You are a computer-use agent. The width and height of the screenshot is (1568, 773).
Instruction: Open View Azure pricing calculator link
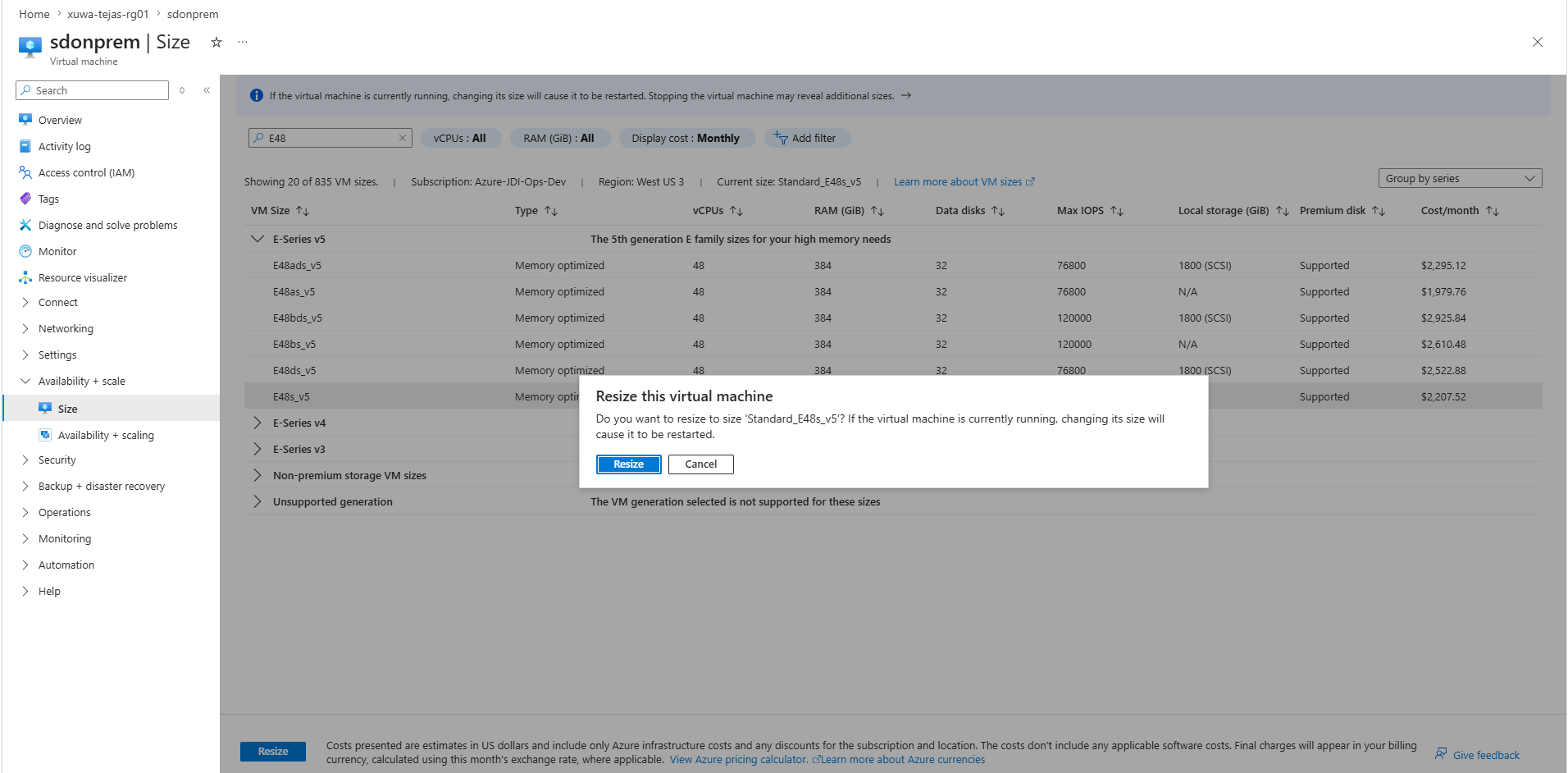pyautogui.click(x=738, y=760)
